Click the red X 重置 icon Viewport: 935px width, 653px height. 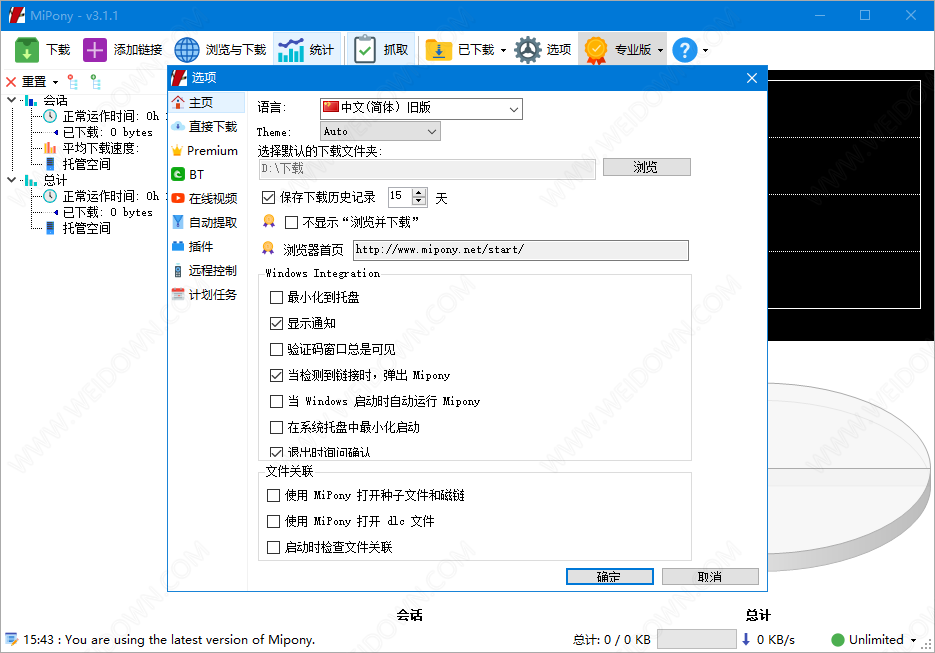(x=11, y=82)
